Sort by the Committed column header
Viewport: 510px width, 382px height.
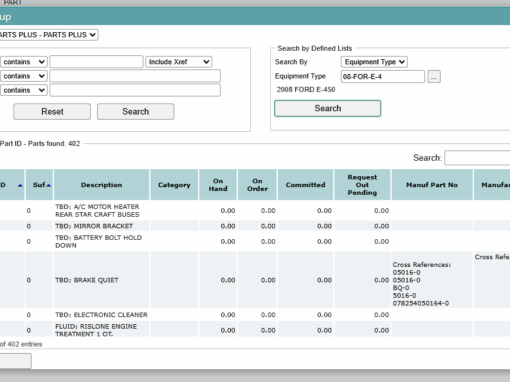click(305, 185)
